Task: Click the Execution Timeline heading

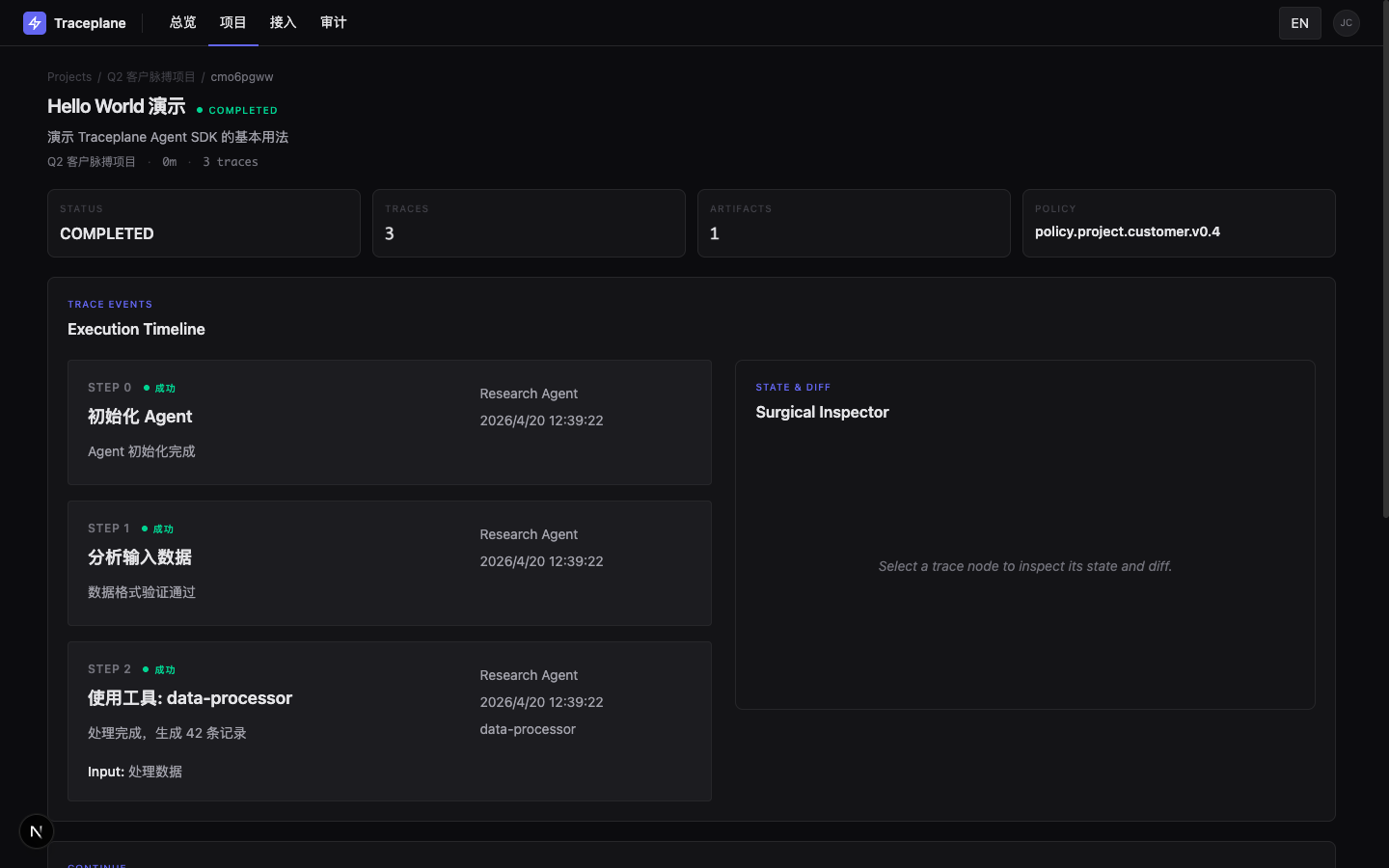Action: coord(136,329)
